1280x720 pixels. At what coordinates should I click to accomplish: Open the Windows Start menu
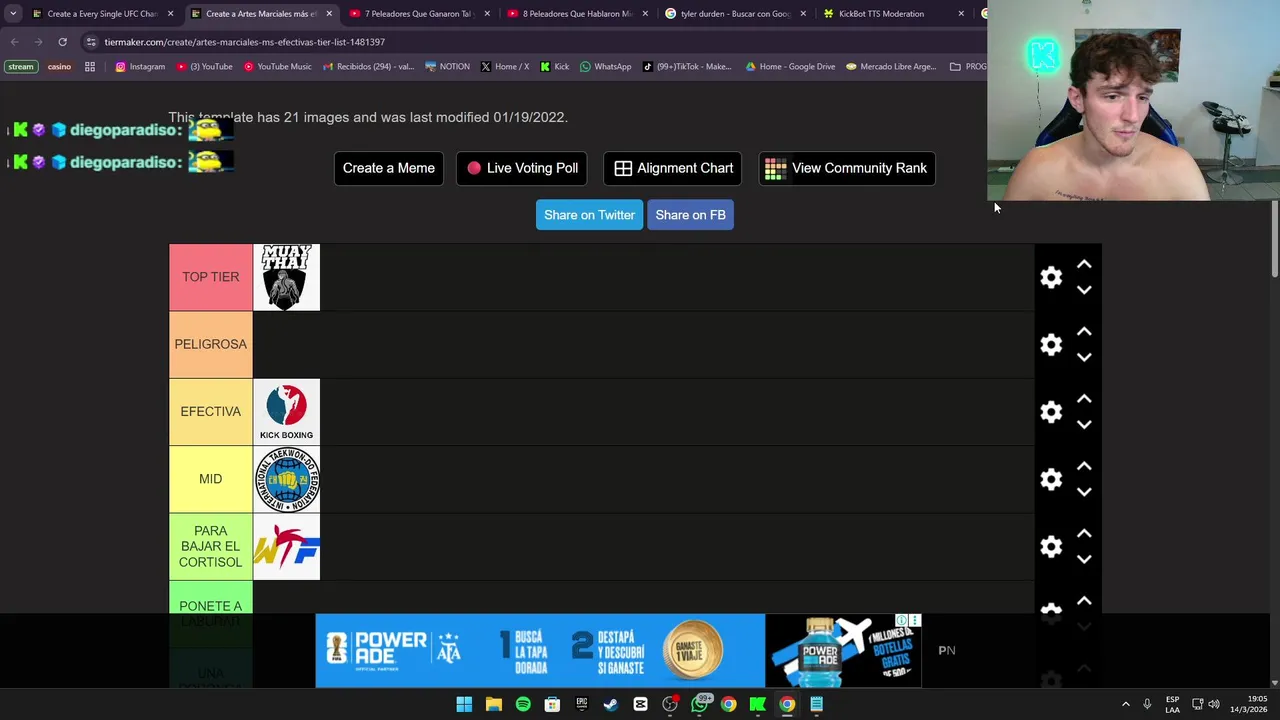pos(464,704)
